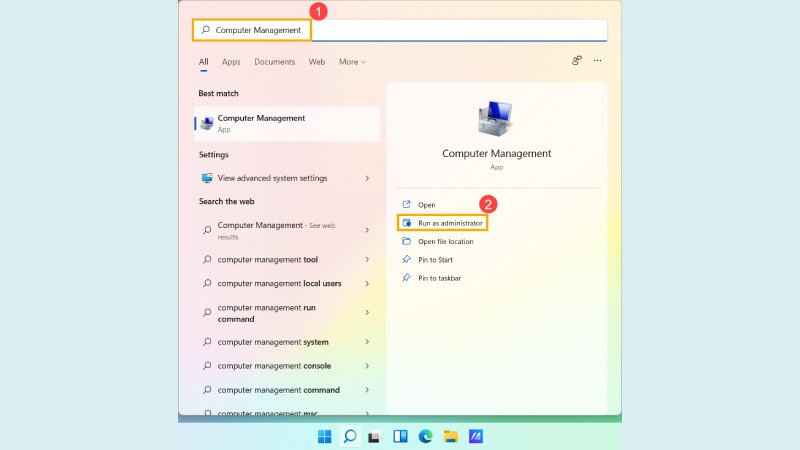The width and height of the screenshot is (800, 450).
Task: Click the search magnifier icon in search box
Action: [x=206, y=30]
